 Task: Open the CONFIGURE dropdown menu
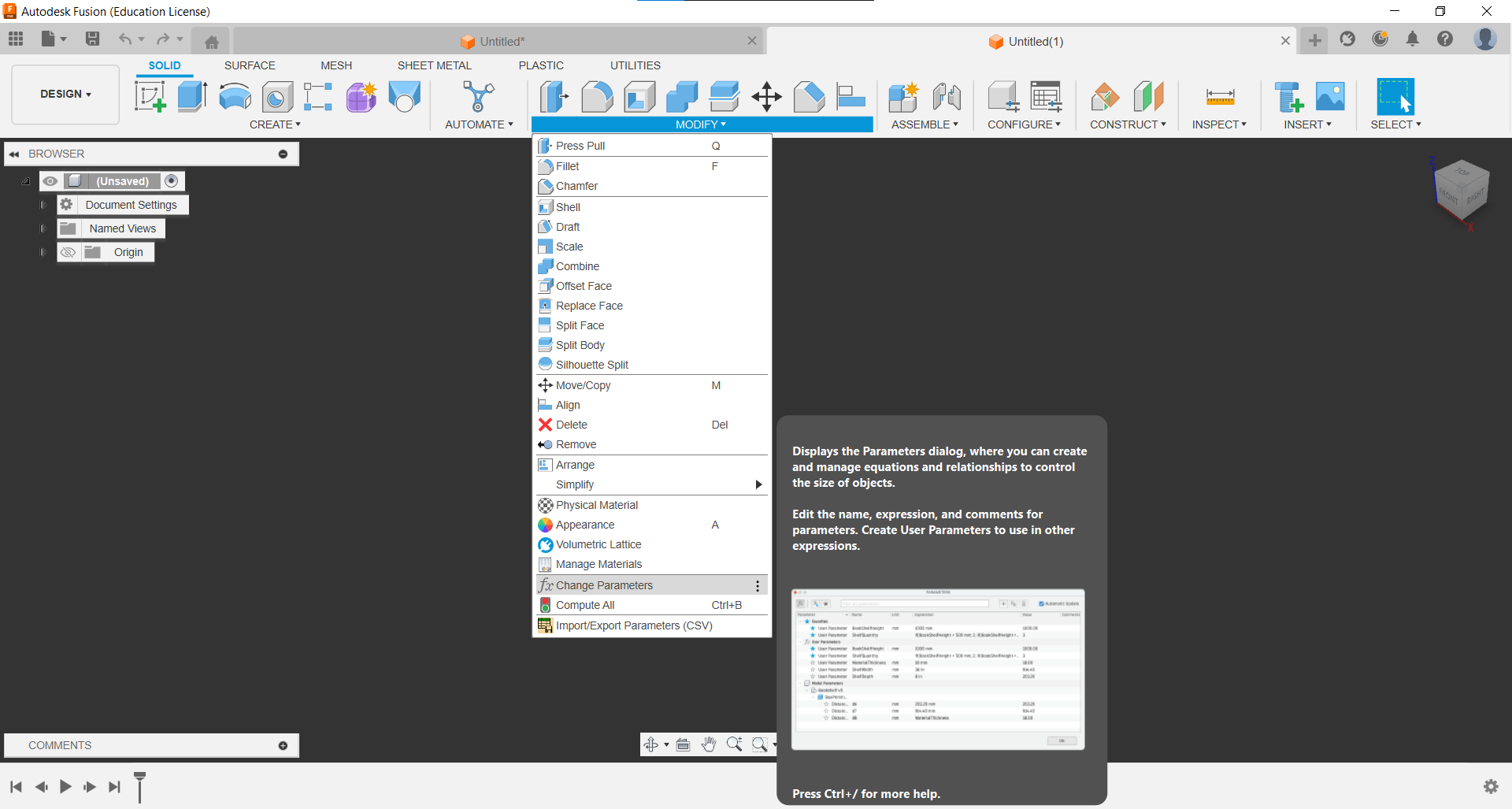[1024, 124]
